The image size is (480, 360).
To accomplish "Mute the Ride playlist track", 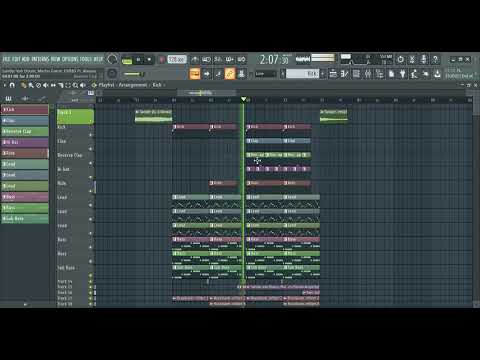I will (90, 191).
